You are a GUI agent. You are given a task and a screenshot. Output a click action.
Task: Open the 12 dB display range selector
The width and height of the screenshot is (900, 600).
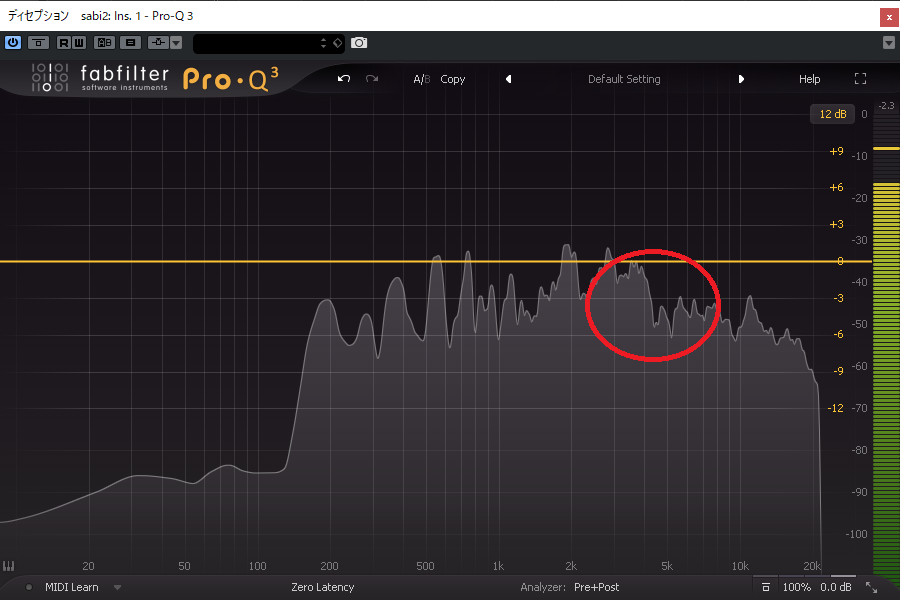pos(832,114)
